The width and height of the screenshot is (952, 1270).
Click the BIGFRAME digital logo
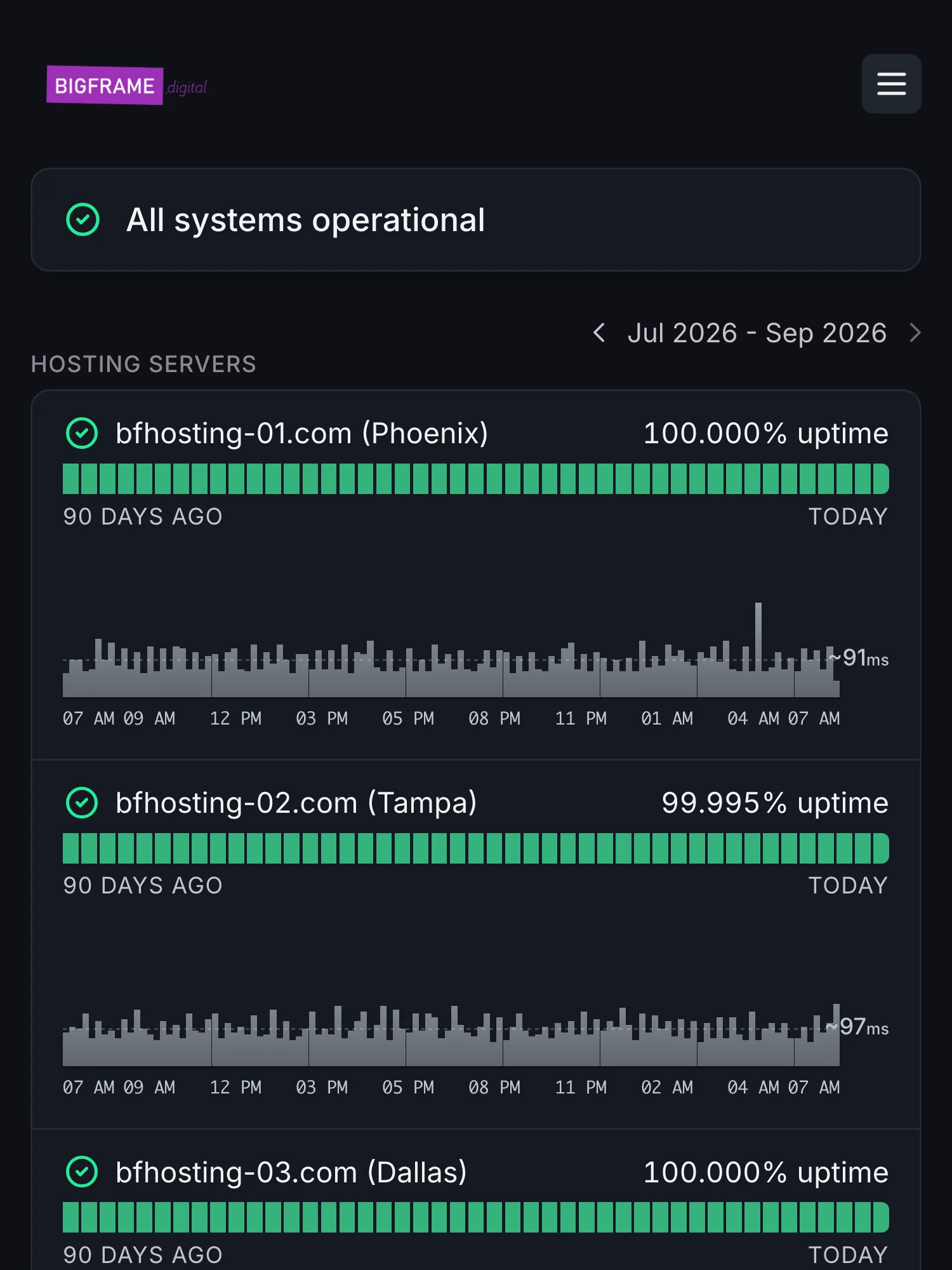pos(127,86)
